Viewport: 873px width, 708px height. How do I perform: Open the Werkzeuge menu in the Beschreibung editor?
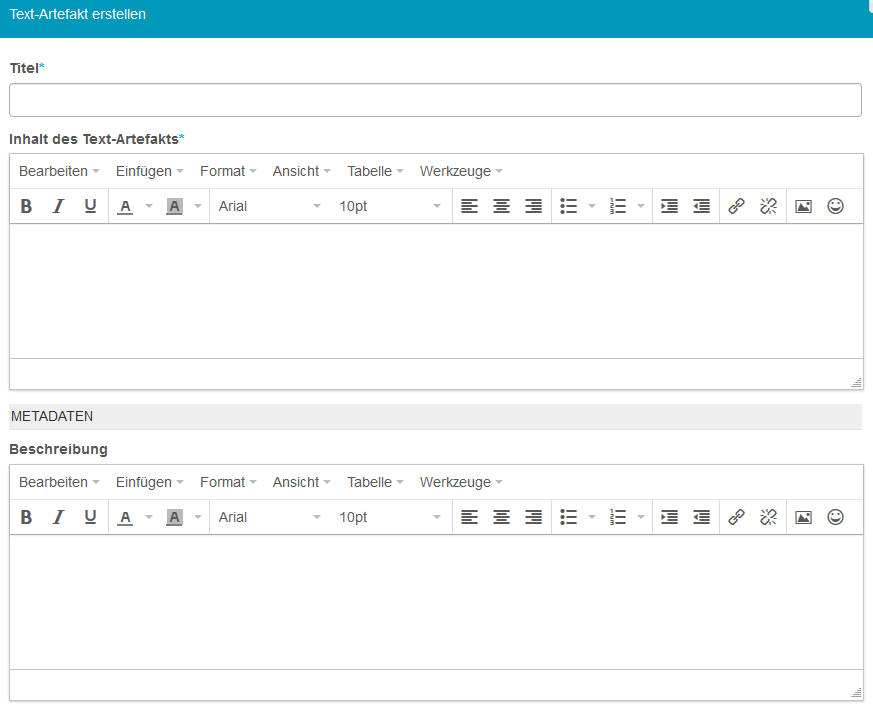click(460, 482)
